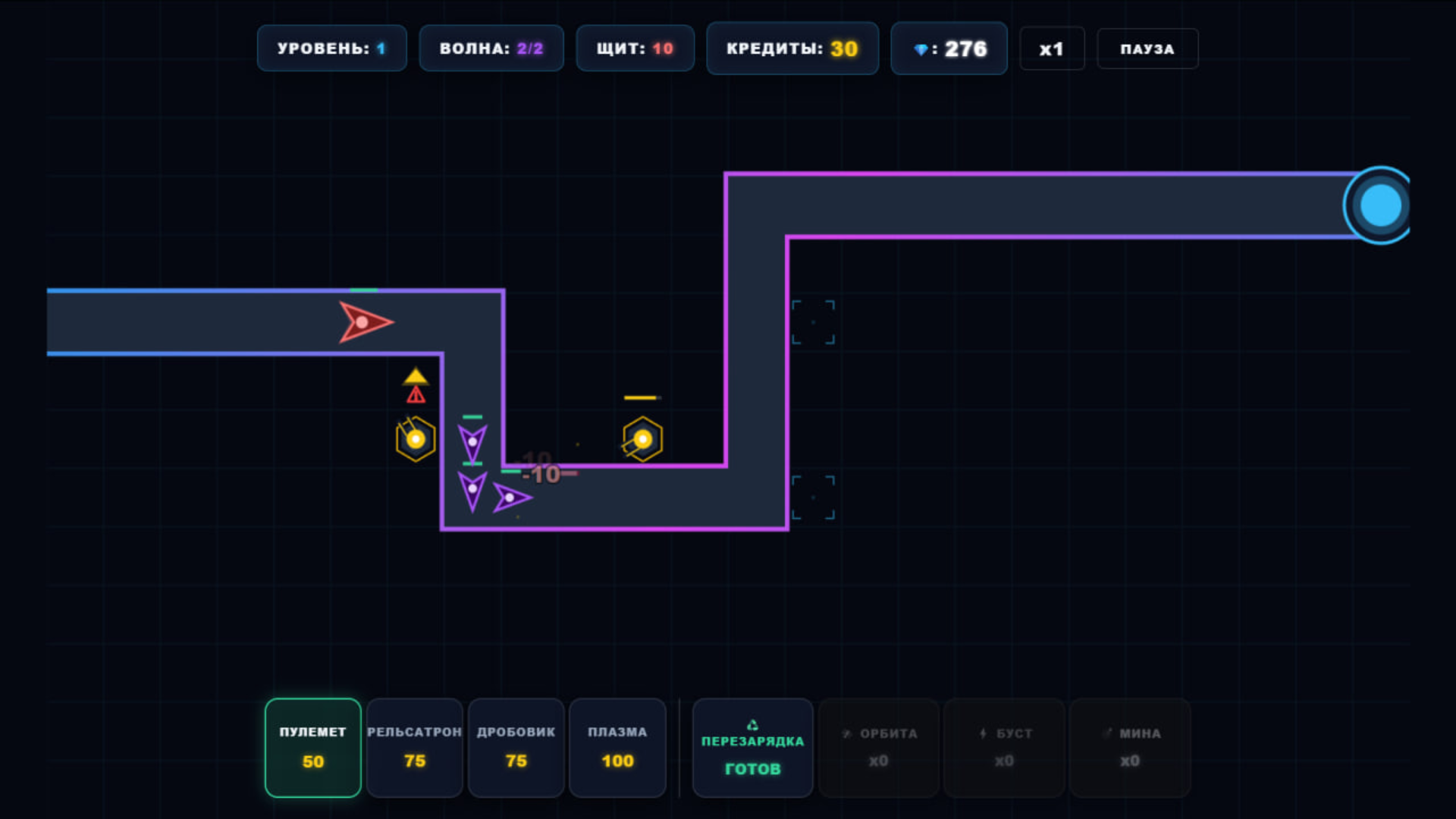Toggle the x1 game speed control

coord(1052,48)
